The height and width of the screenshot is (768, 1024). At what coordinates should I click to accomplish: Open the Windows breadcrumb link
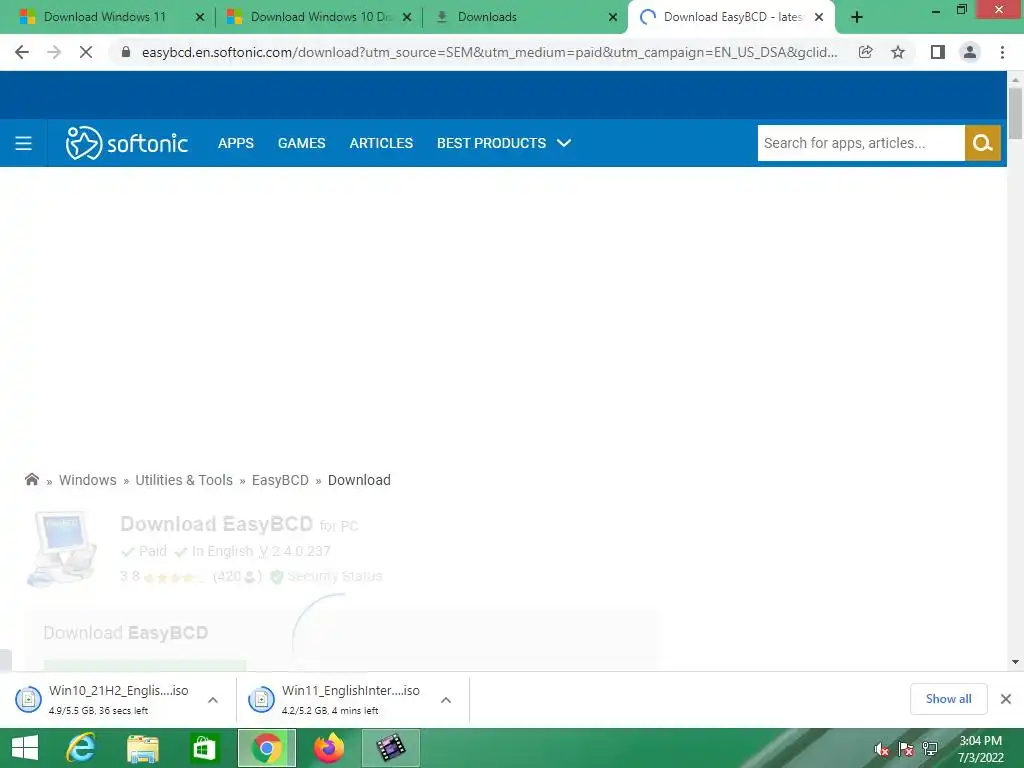click(x=88, y=480)
